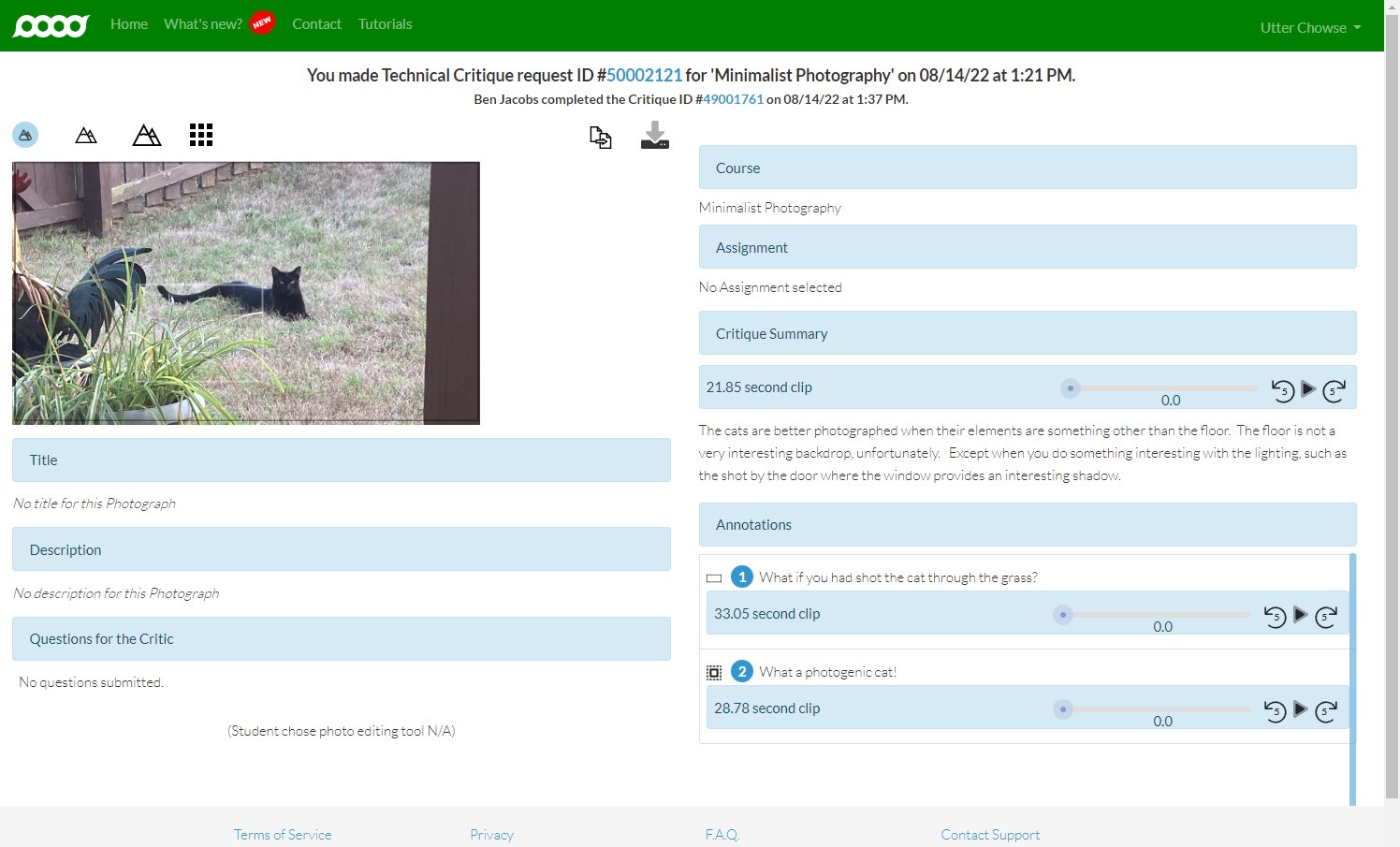The height and width of the screenshot is (847, 1400).
Task: Click the 'Minimalist Photography' course value
Action: point(770,208)
